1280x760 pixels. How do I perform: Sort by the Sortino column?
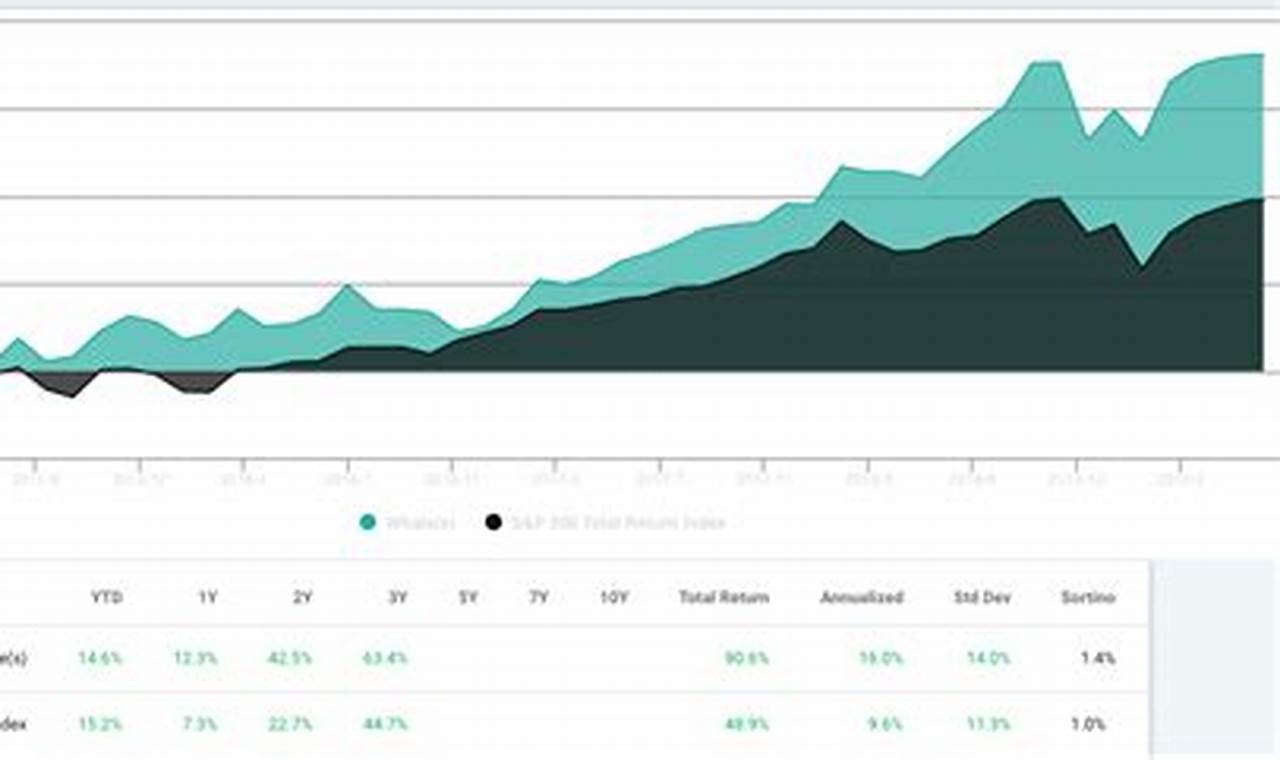(1088, 598)
